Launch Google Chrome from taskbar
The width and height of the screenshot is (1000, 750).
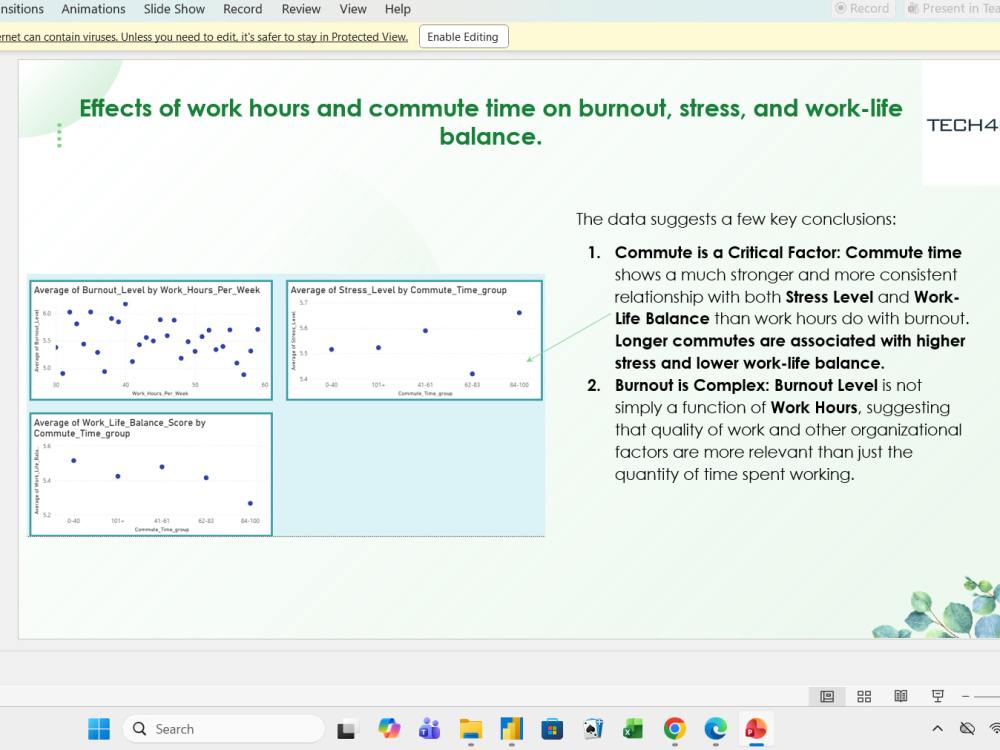pyautogui.click(x=674, y=728)
